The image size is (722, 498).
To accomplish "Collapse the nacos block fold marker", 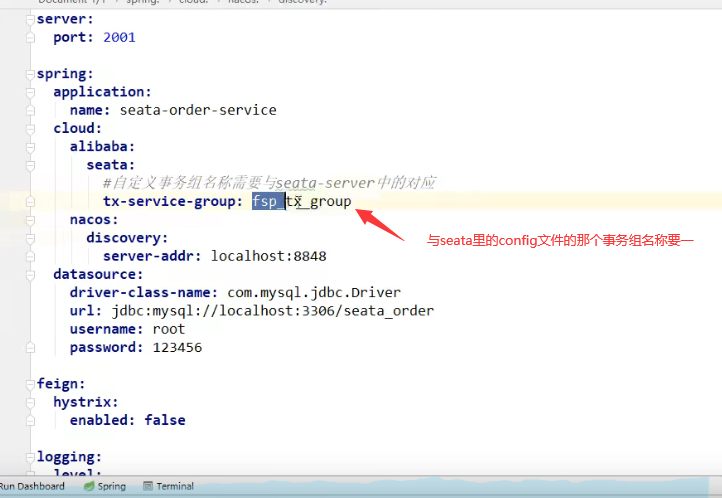I will pos(30,220).
